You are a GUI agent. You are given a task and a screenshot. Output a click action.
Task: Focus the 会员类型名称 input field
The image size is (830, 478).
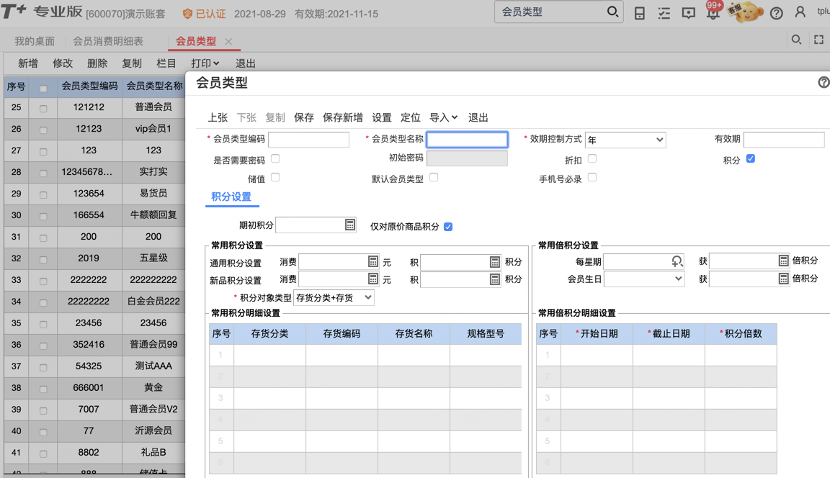(x=467, y=140)
